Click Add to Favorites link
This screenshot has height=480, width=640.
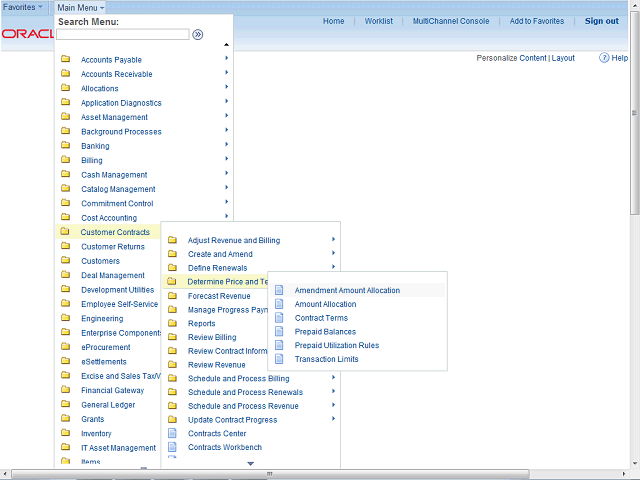[x=537, y=21]
